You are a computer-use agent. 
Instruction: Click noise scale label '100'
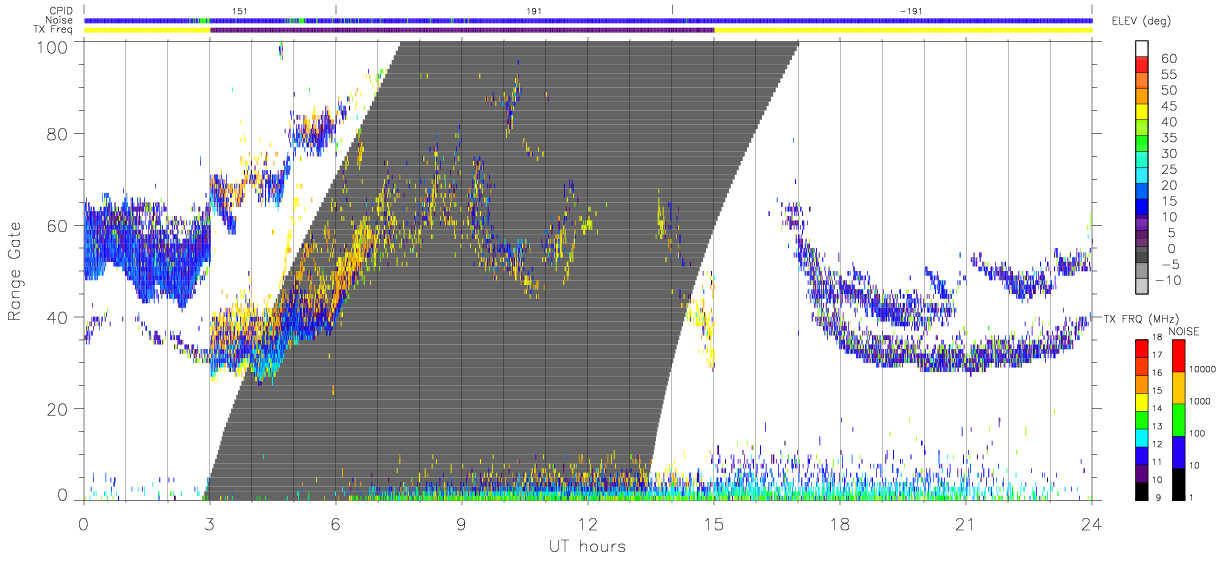point(1199,433)
